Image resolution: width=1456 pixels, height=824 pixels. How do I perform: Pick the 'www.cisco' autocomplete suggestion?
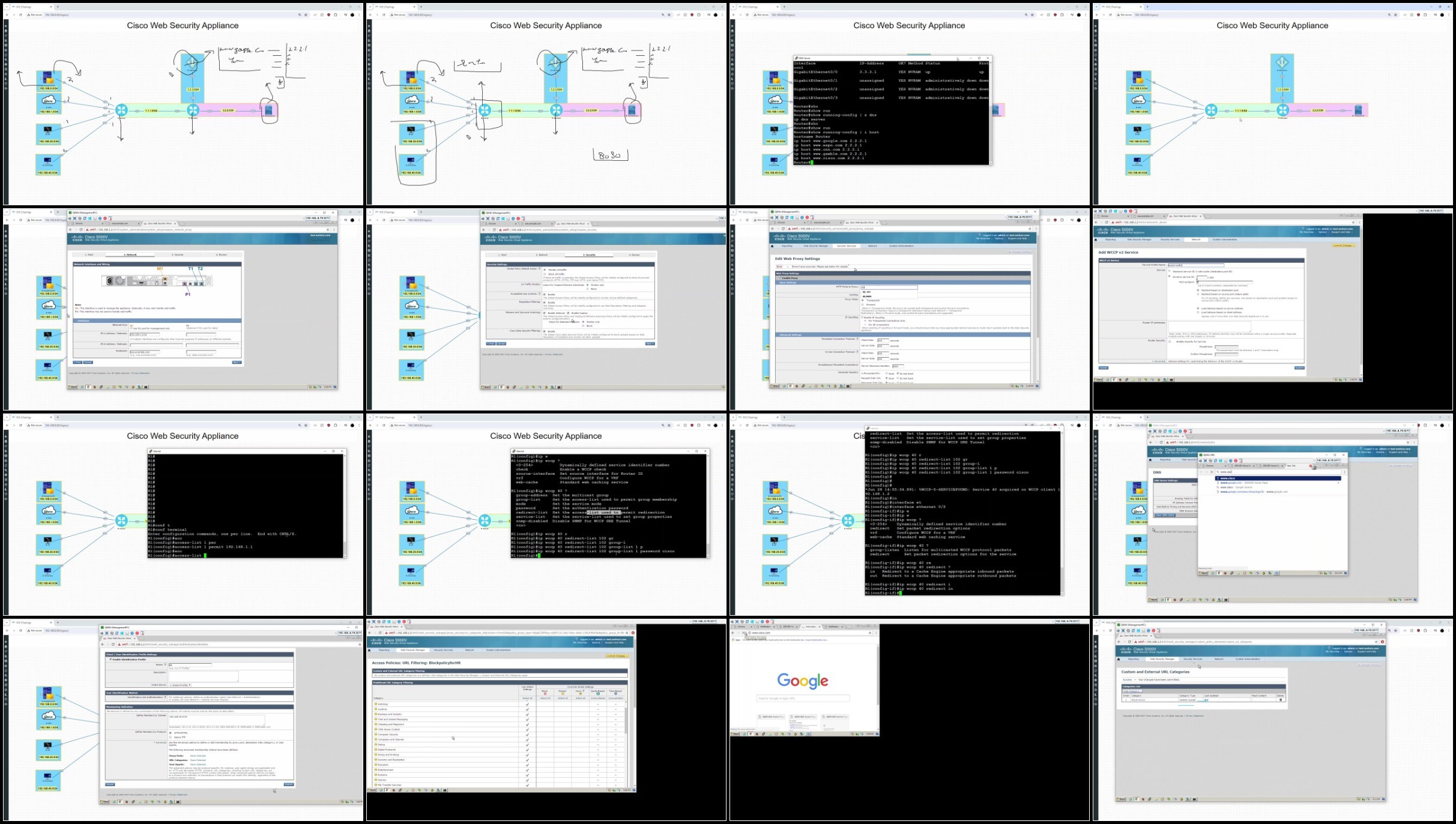(1278, 478)
